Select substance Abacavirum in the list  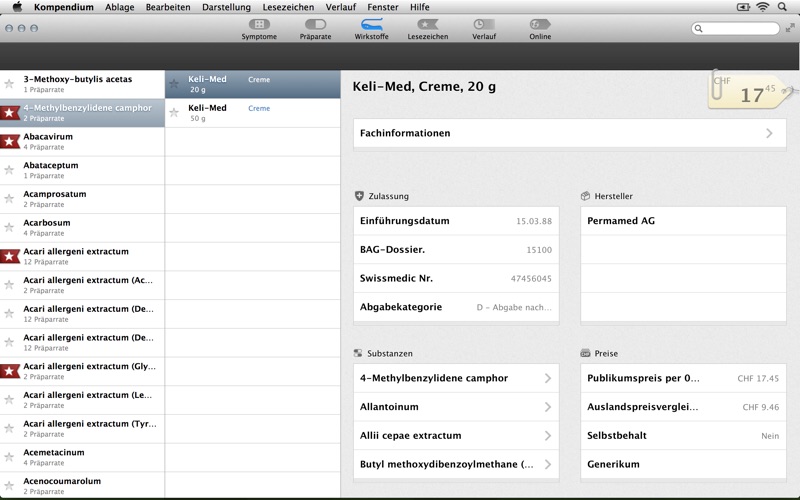point(82,141)
